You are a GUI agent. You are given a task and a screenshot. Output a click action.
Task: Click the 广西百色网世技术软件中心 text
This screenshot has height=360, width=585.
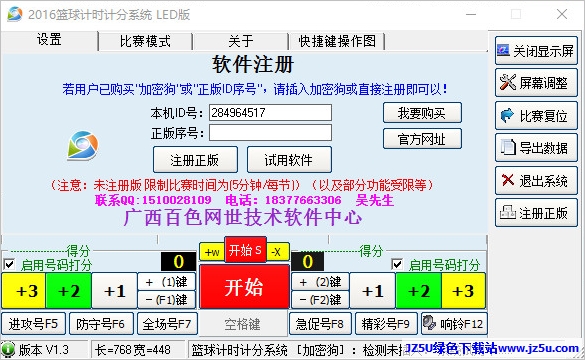pyautogui.click(x=243, y=217)
